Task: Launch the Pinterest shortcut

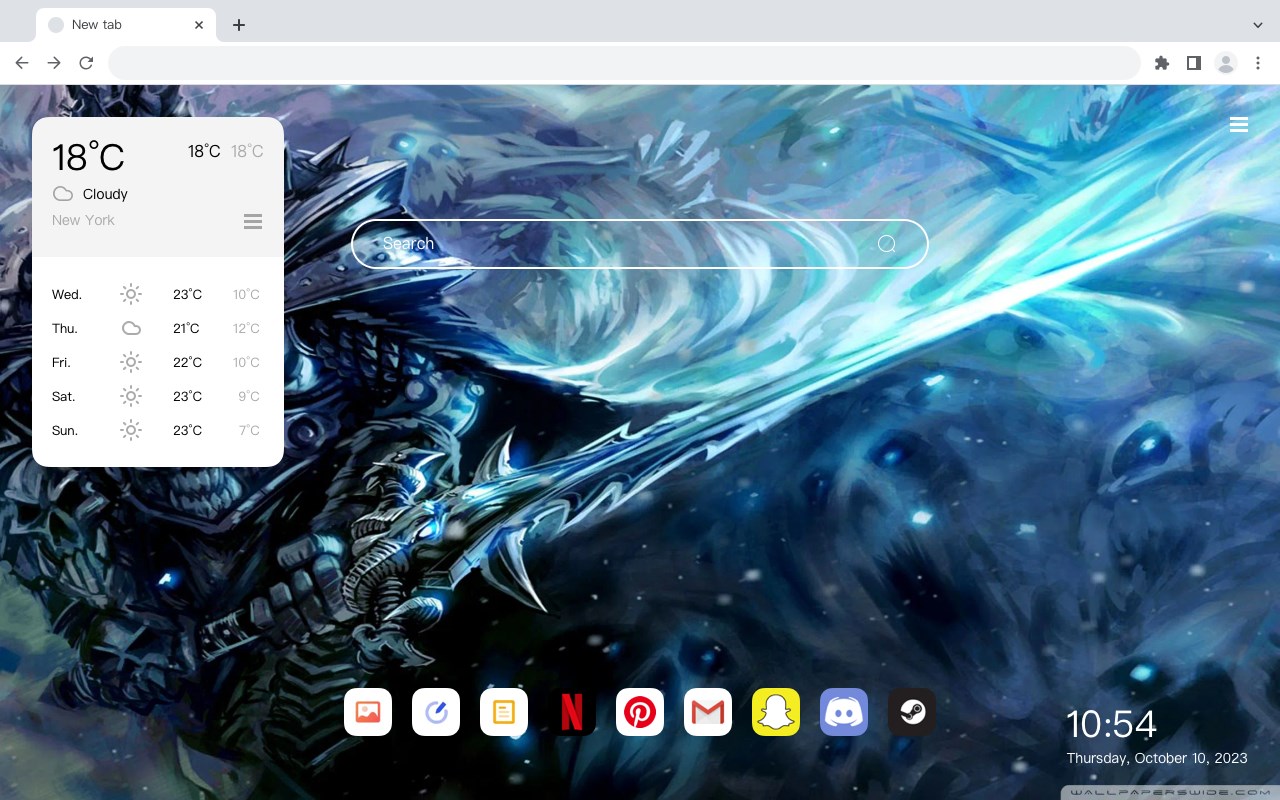Action: (x=640, y=712)
